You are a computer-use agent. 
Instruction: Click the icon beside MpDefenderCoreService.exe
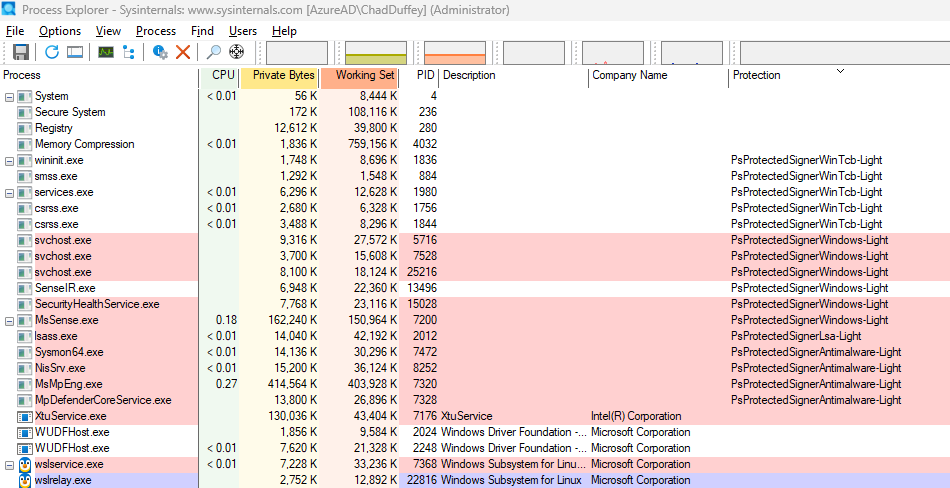[x=25, y=401]
